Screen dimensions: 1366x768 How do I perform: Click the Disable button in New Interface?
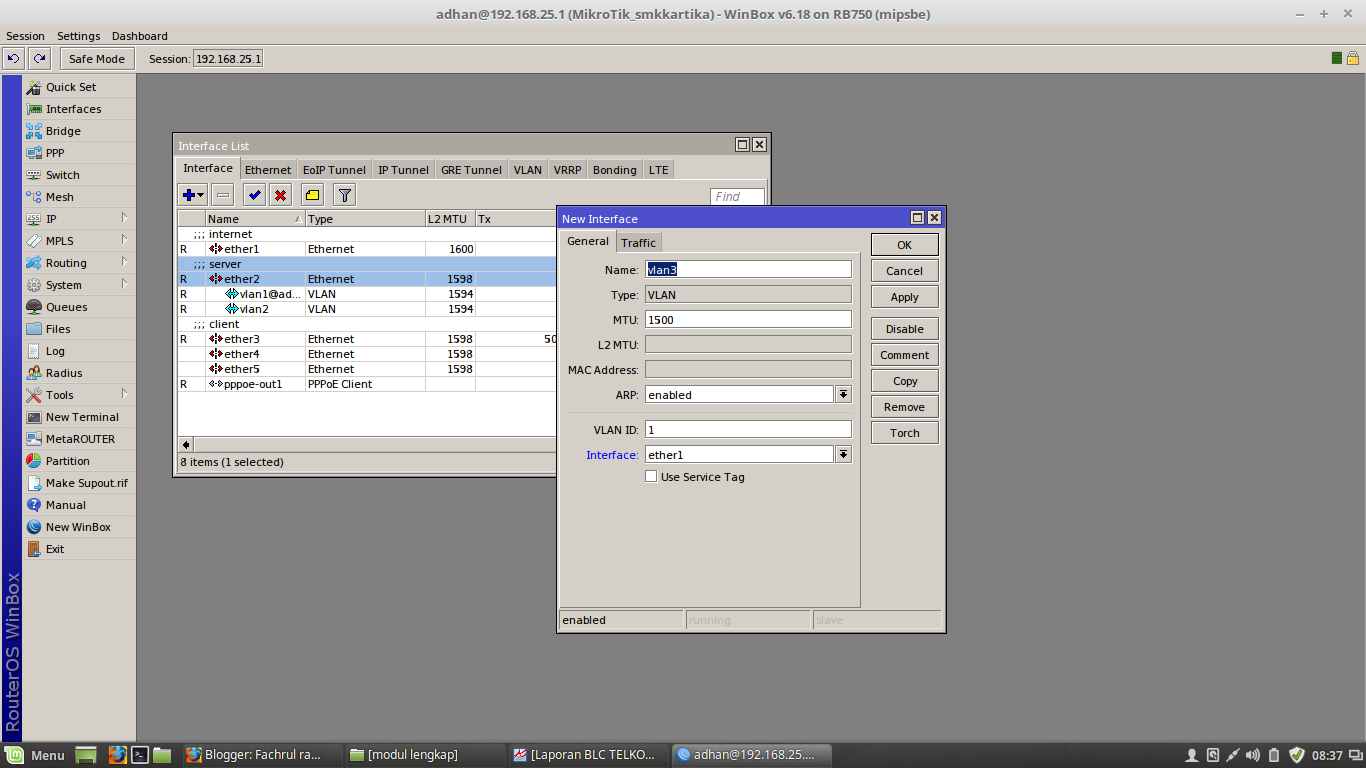click(x=904, y=329)
